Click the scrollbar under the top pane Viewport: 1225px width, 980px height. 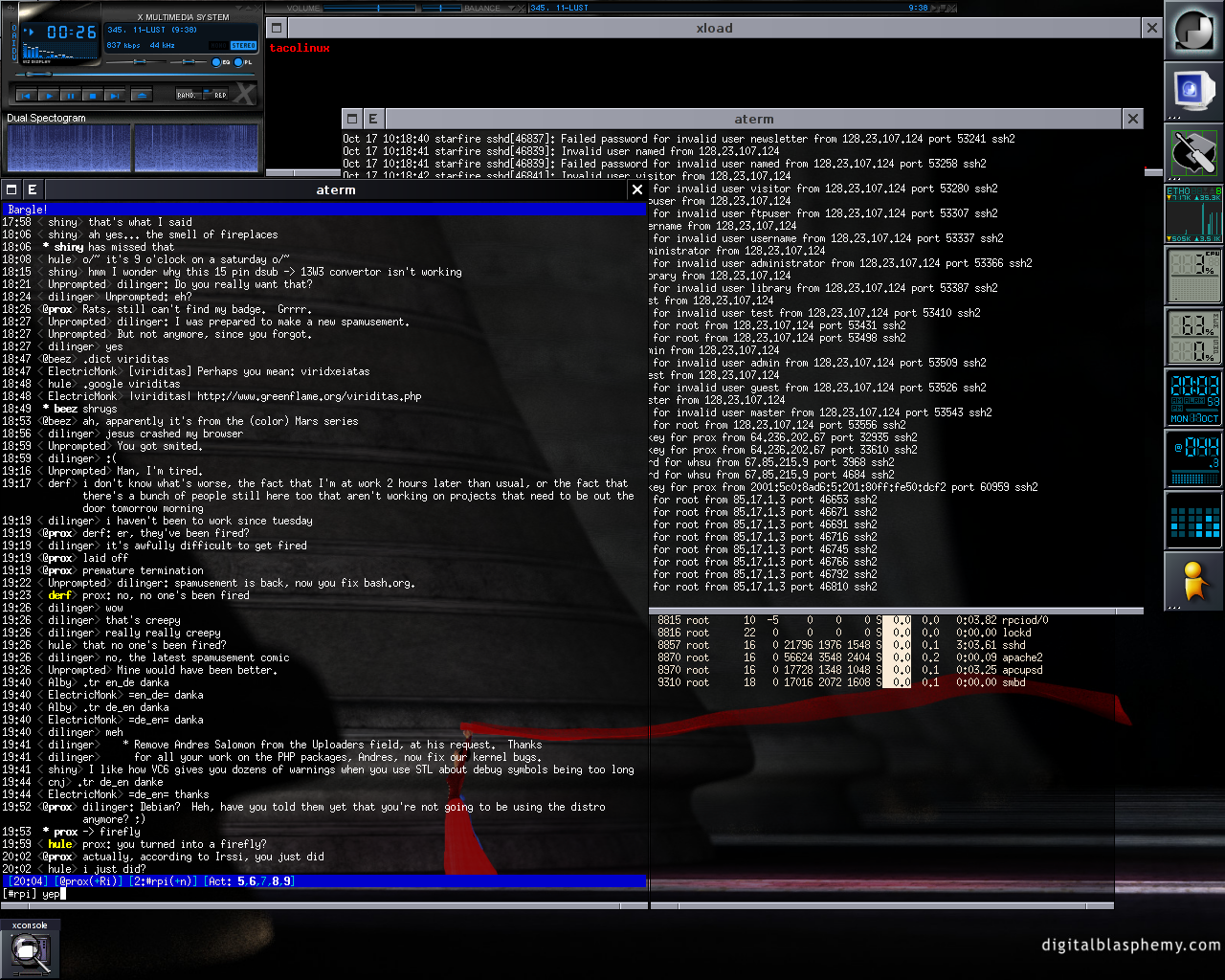click(881, 904)
